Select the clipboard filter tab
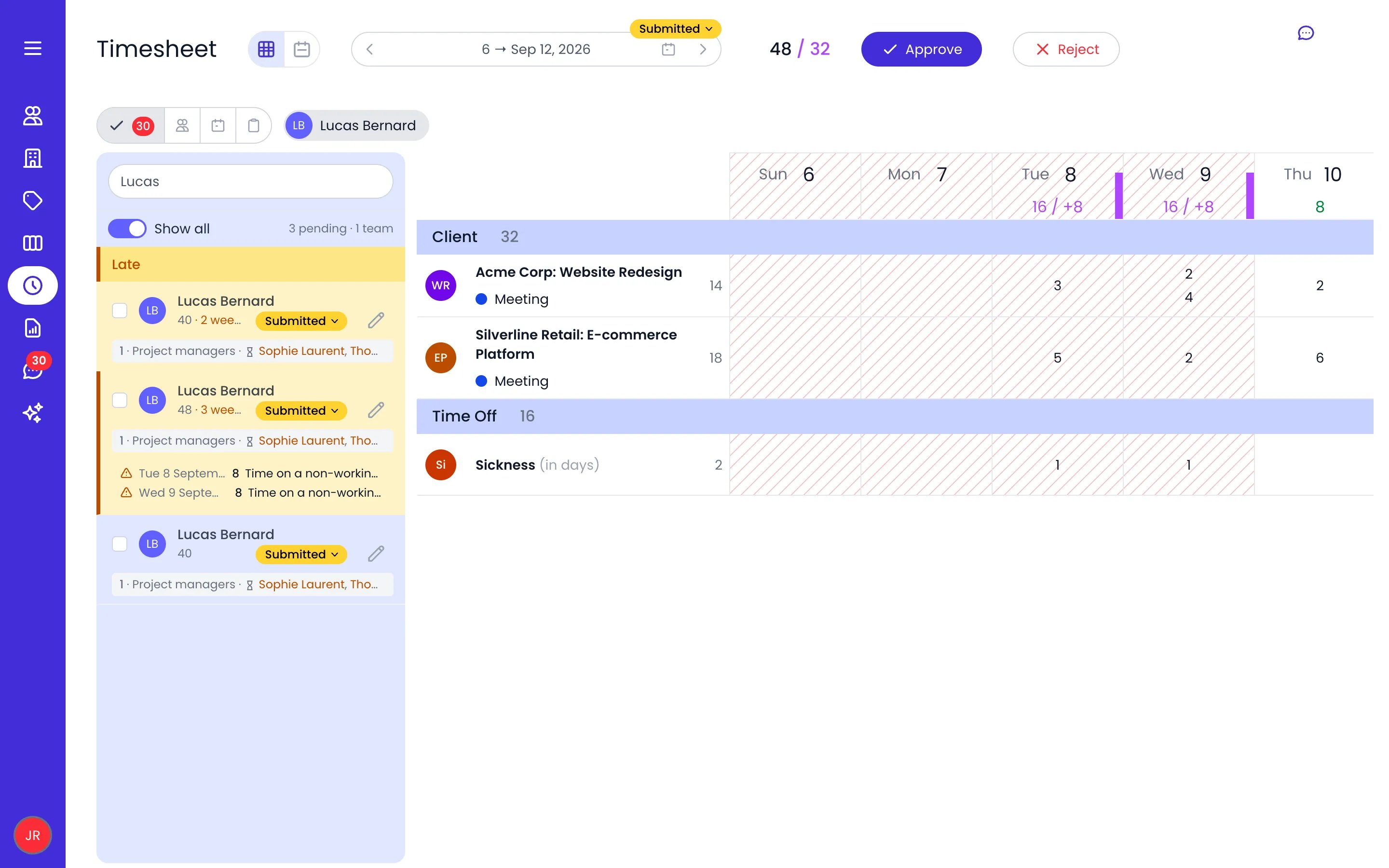The width and height of the screenshot is (1389, 868). (x=253, y=125)
